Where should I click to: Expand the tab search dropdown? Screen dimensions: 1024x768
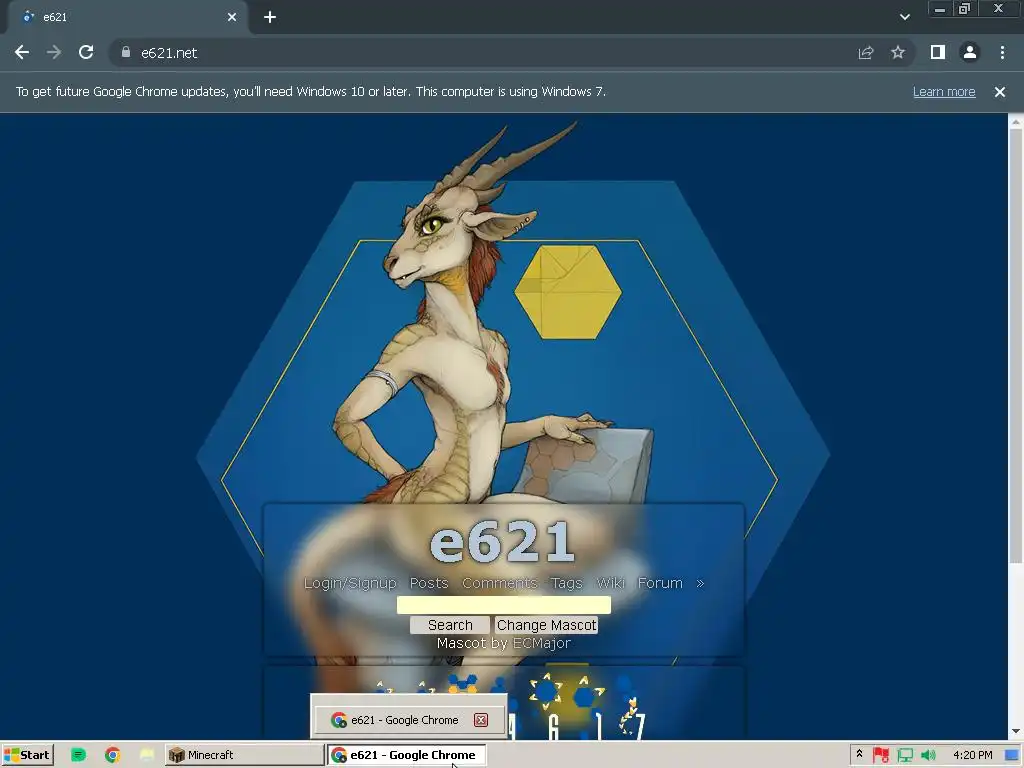click(x=904, y=17)
